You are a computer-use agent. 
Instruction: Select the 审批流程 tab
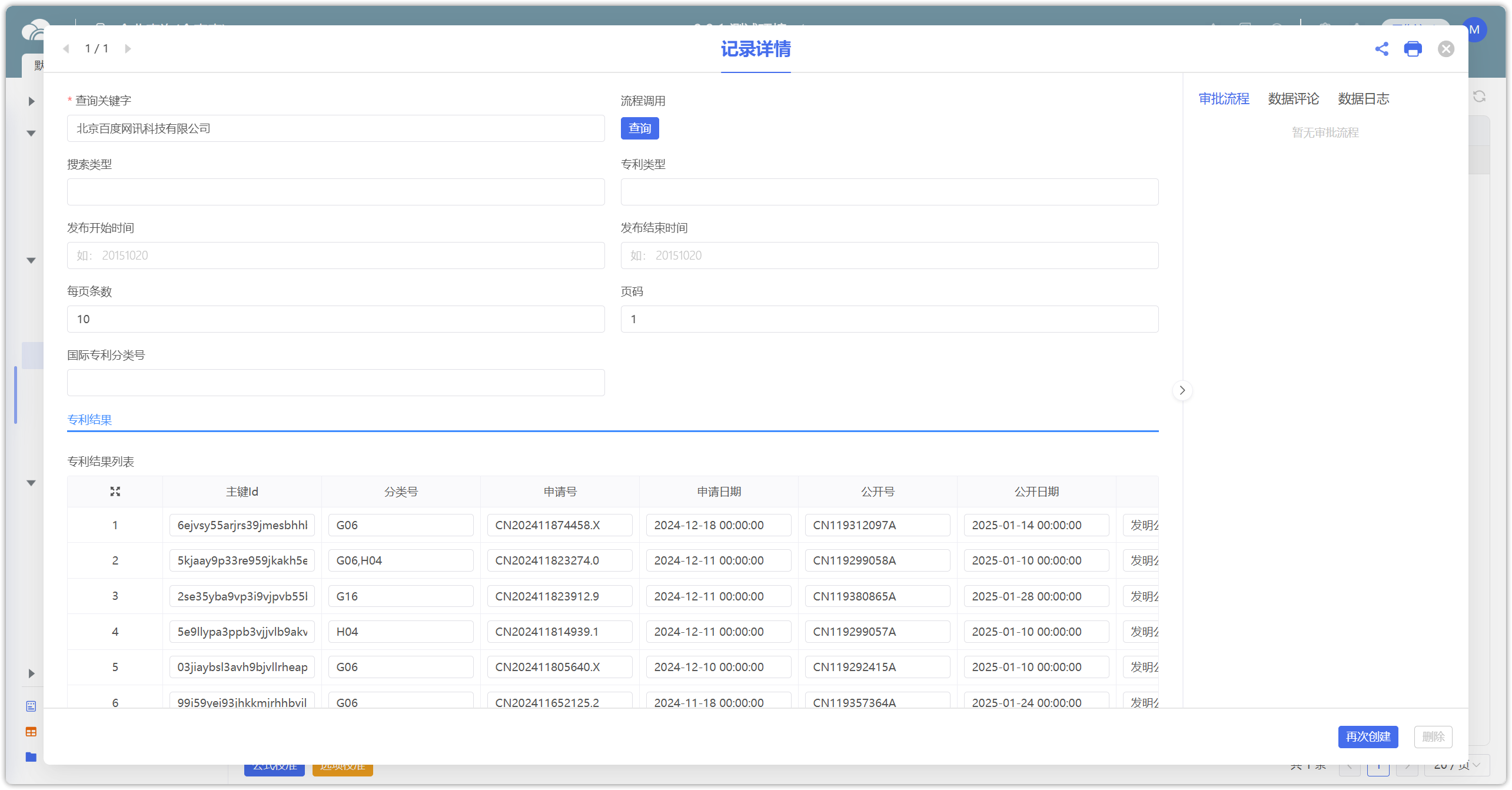click(x=1224, y=99)
